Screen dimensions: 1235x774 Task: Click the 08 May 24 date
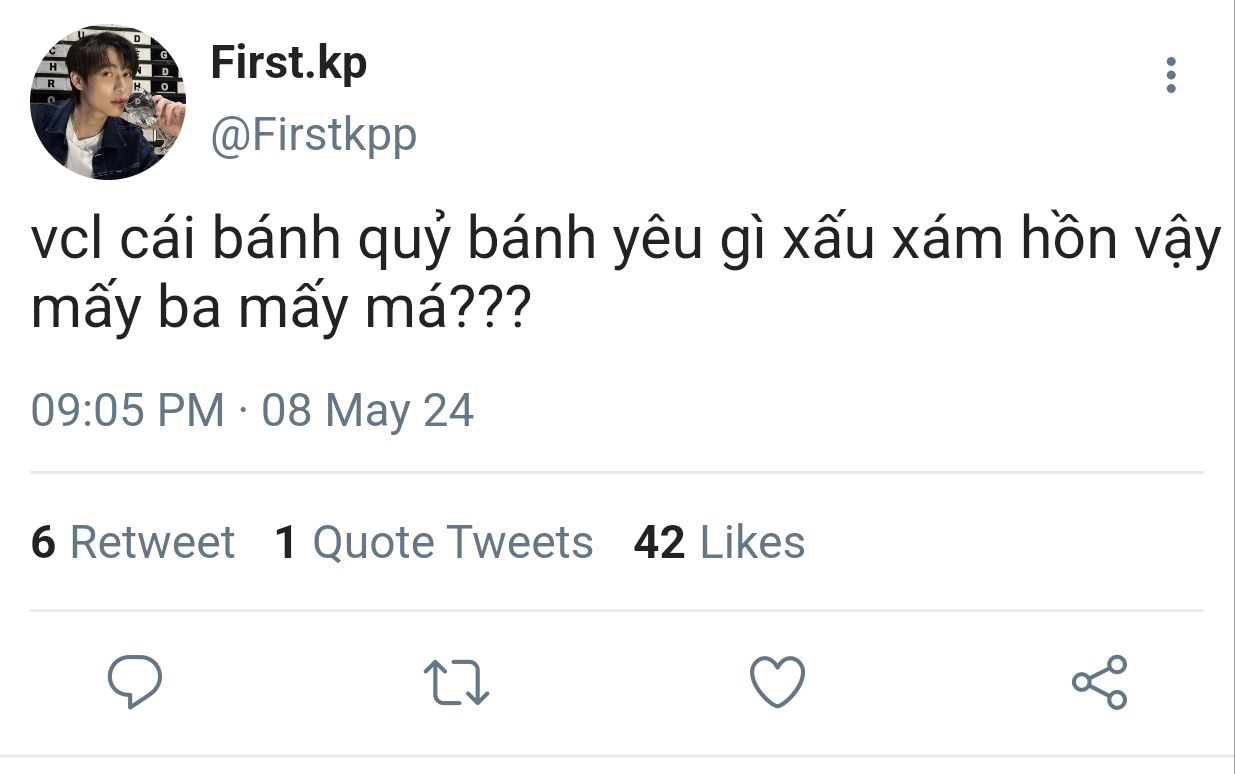(x=368, y=411)
